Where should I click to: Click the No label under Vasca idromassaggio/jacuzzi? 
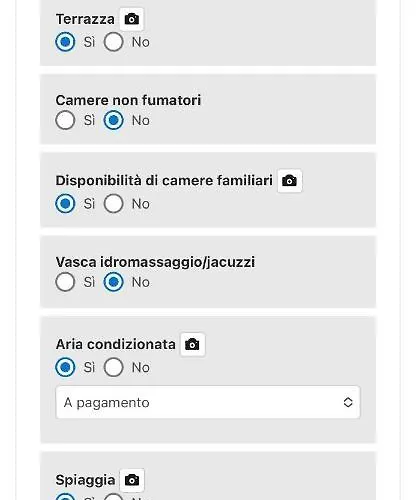point(141,282)
